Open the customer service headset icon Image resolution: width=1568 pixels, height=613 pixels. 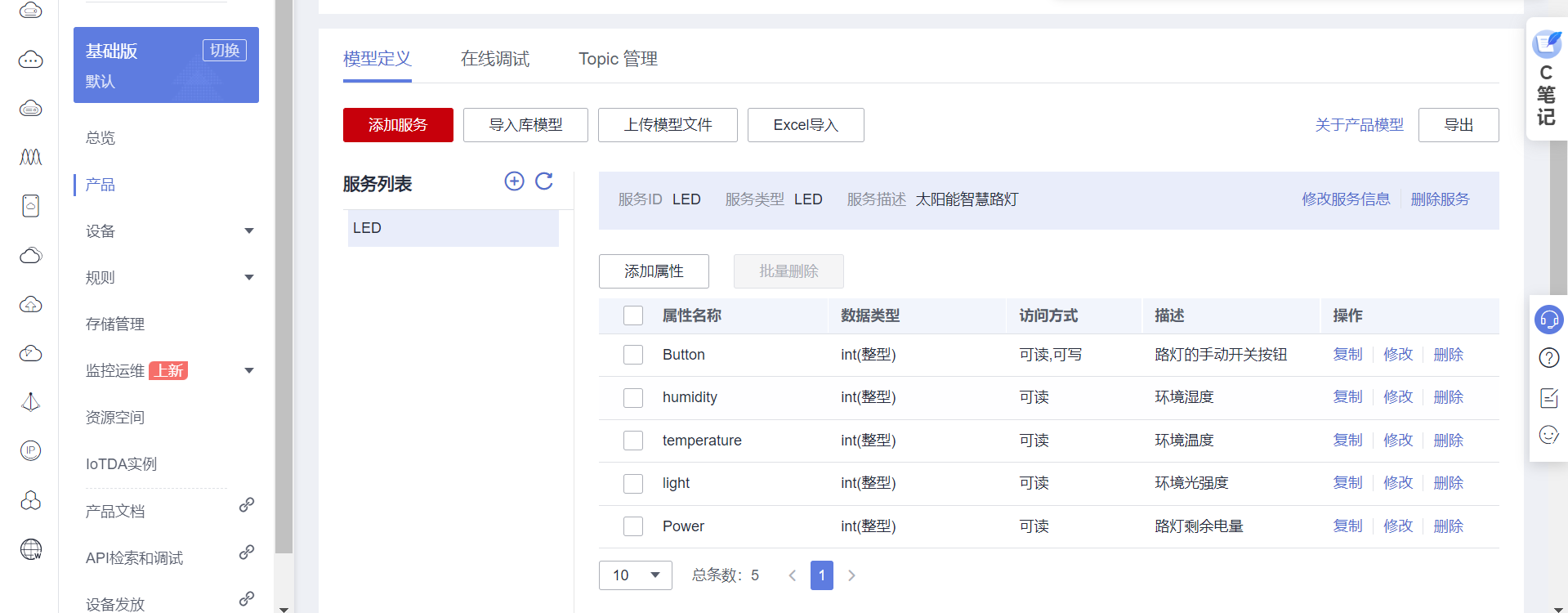pyautogui.click(x=1548, y=320)
